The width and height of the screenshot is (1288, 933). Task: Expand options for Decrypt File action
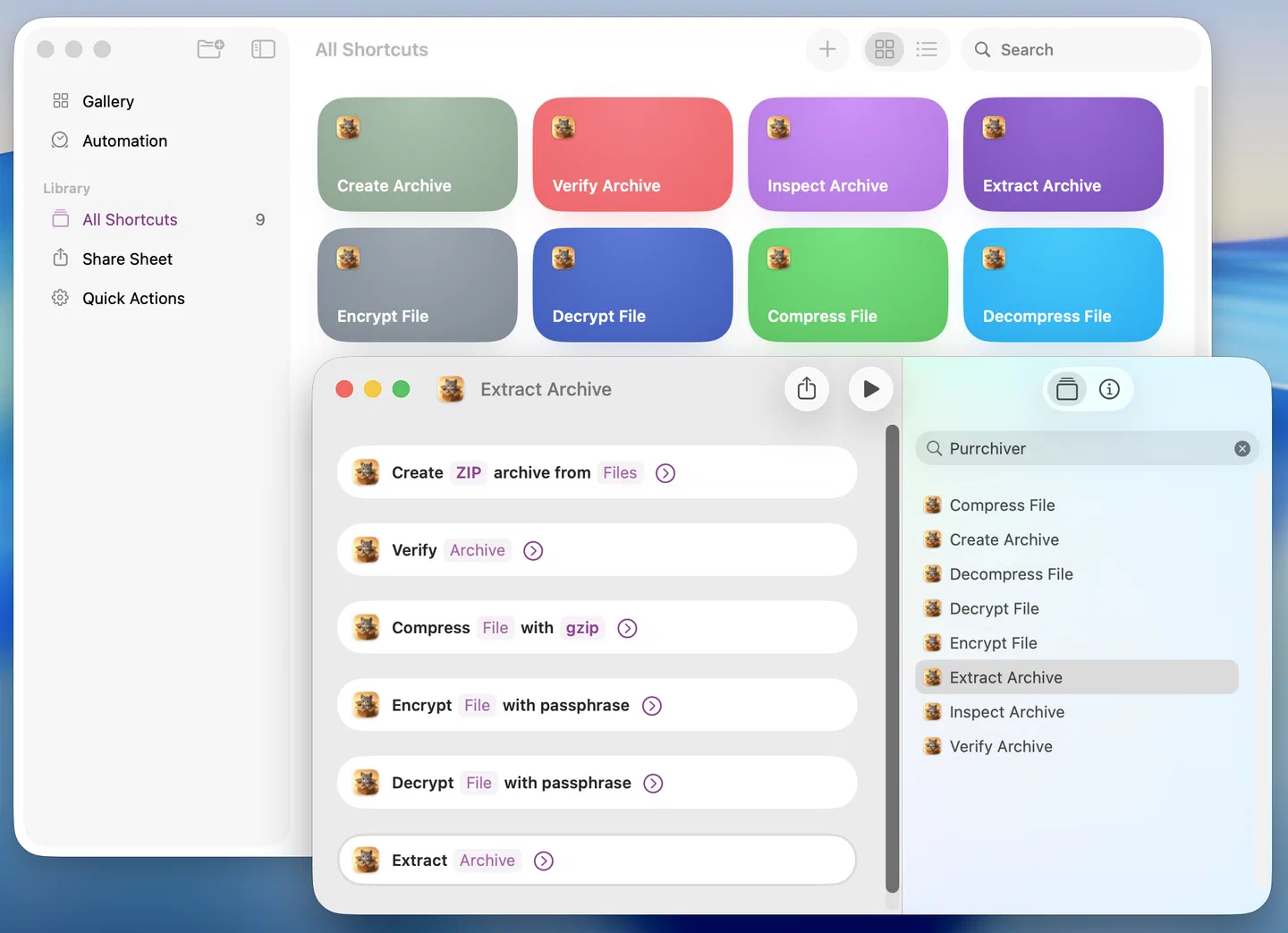tap(654, 784)
